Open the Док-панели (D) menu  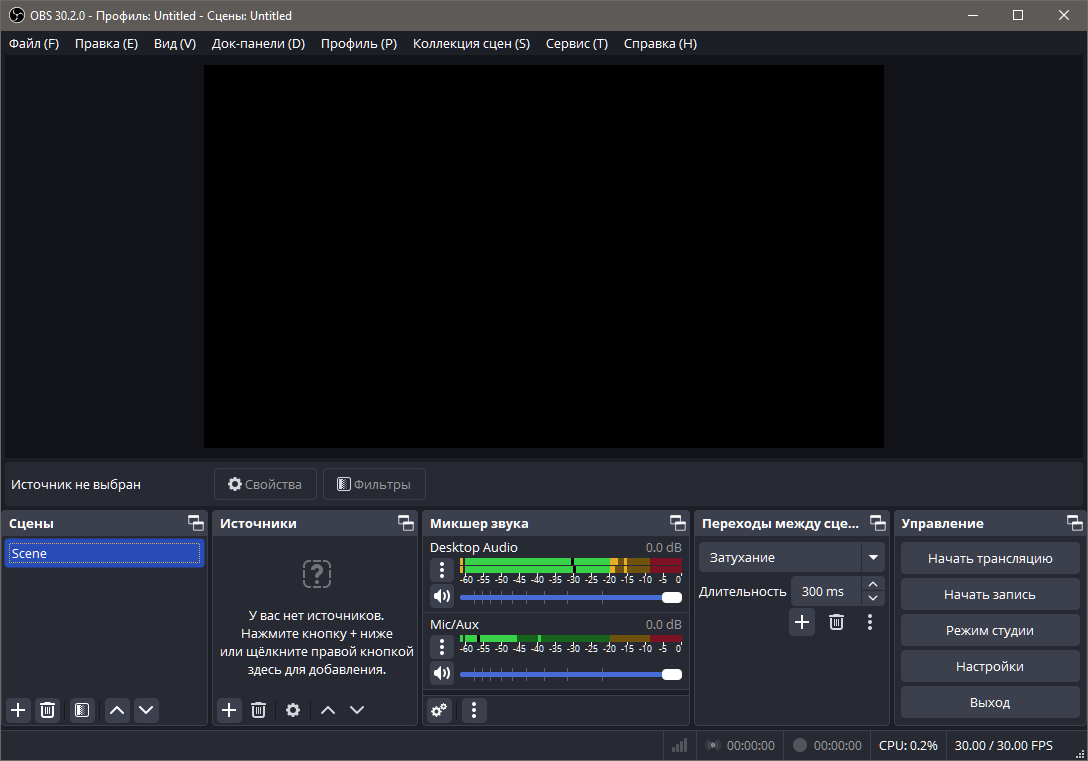click(258, 44)
